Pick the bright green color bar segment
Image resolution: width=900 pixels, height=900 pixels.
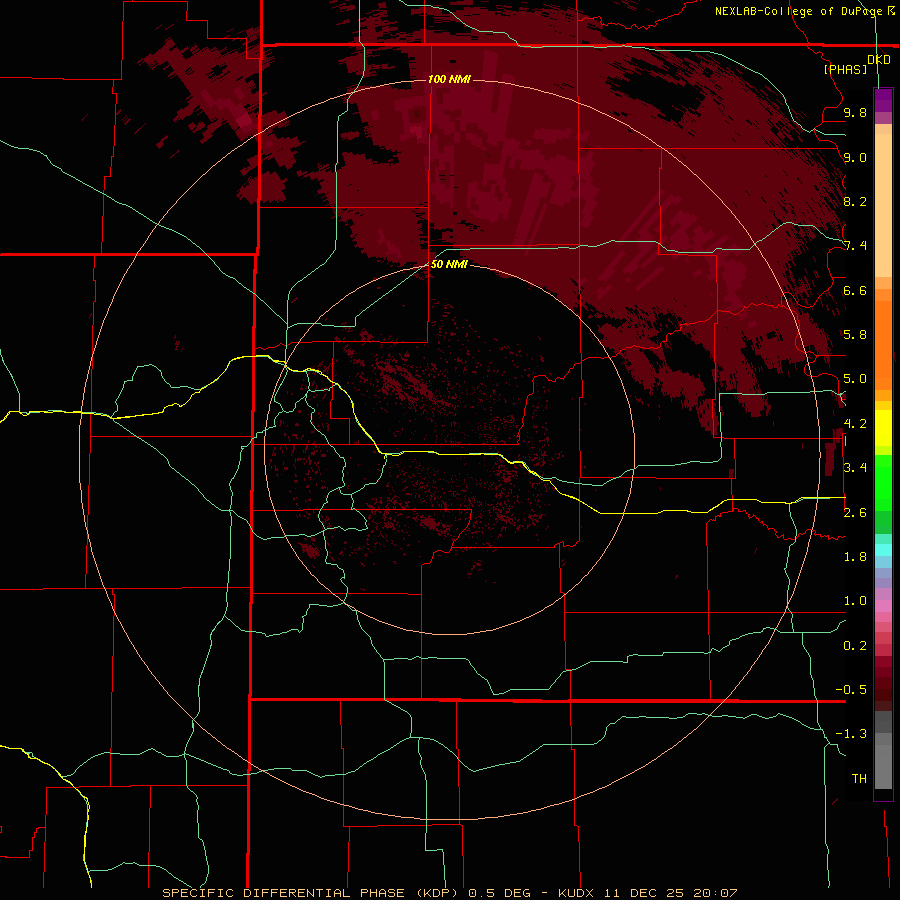click(x=883, y=482)
